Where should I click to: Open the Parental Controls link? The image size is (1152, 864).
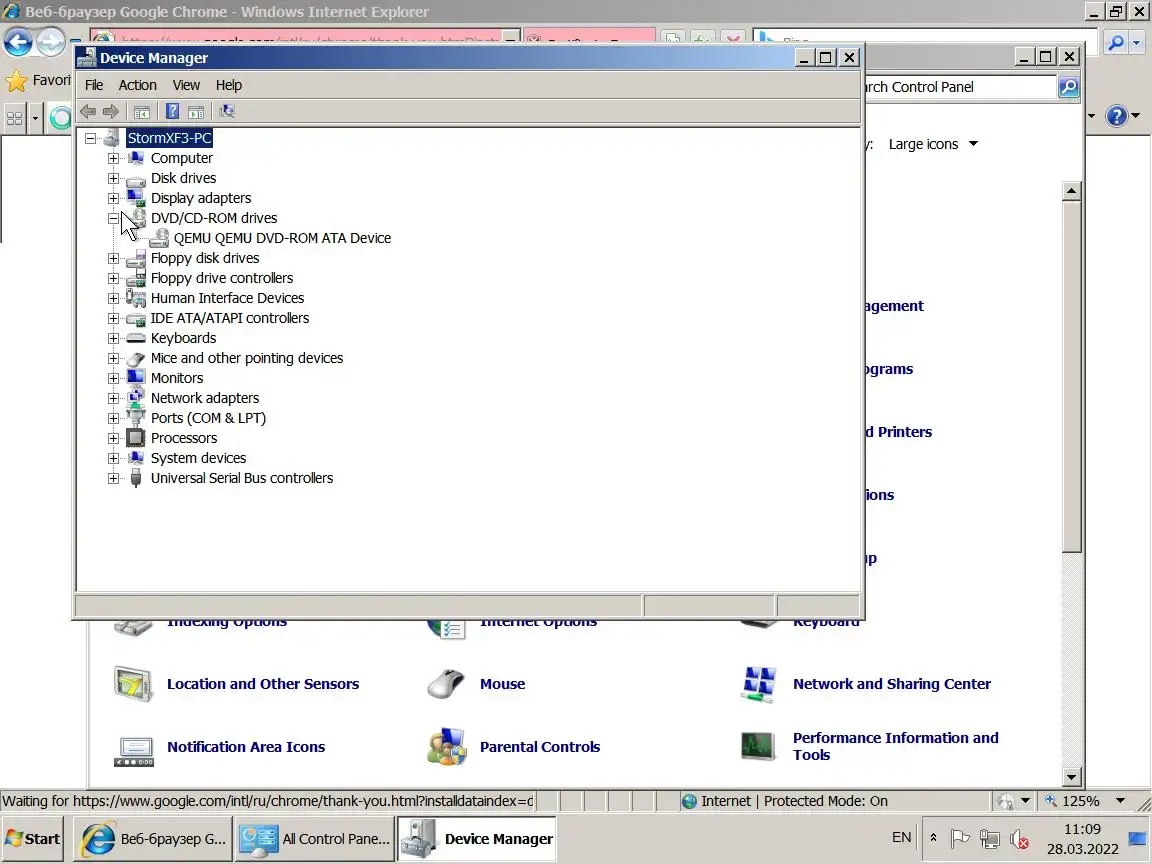coord(540,747)
